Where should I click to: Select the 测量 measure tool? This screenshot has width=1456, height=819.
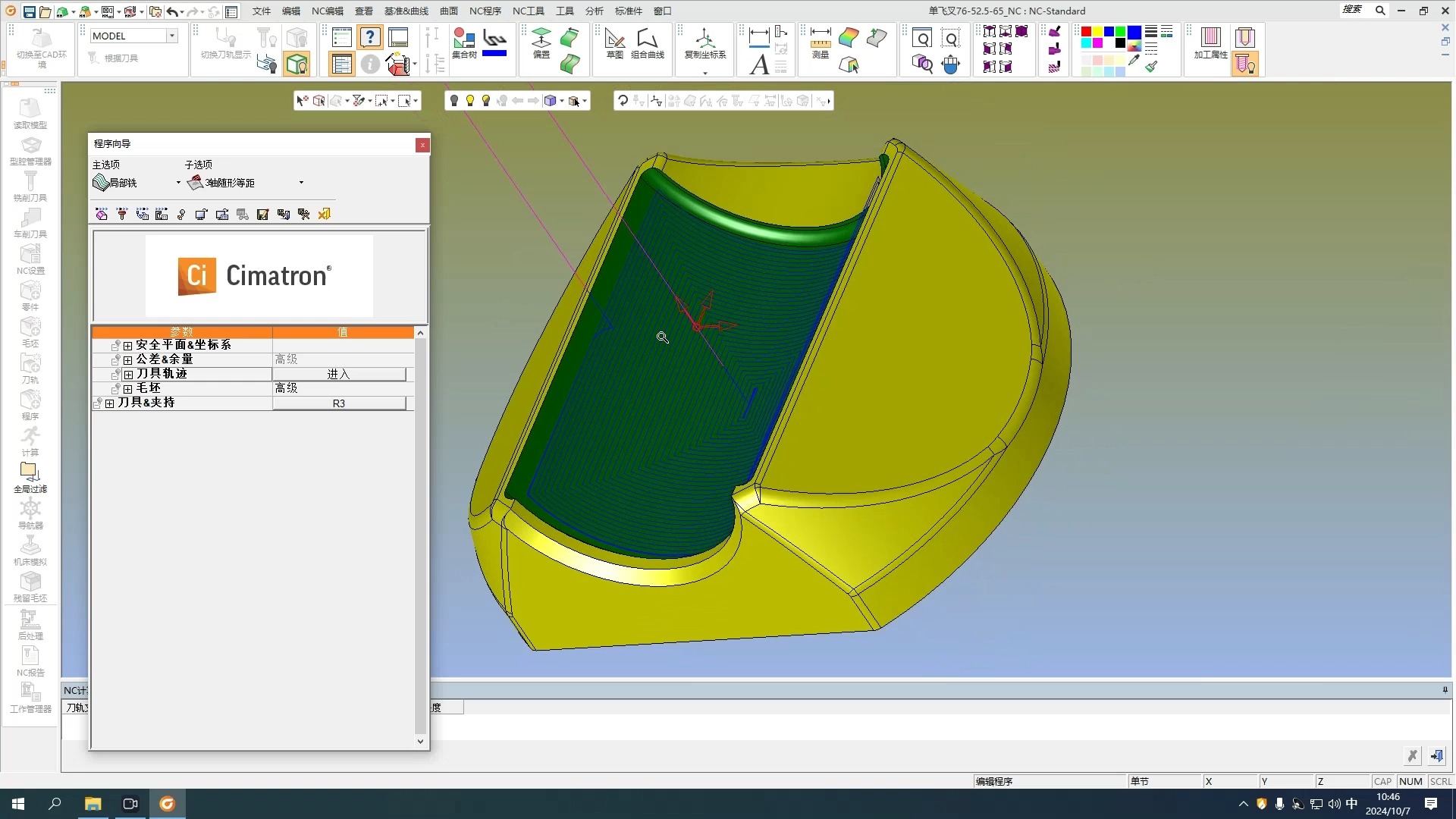(820, 42)
